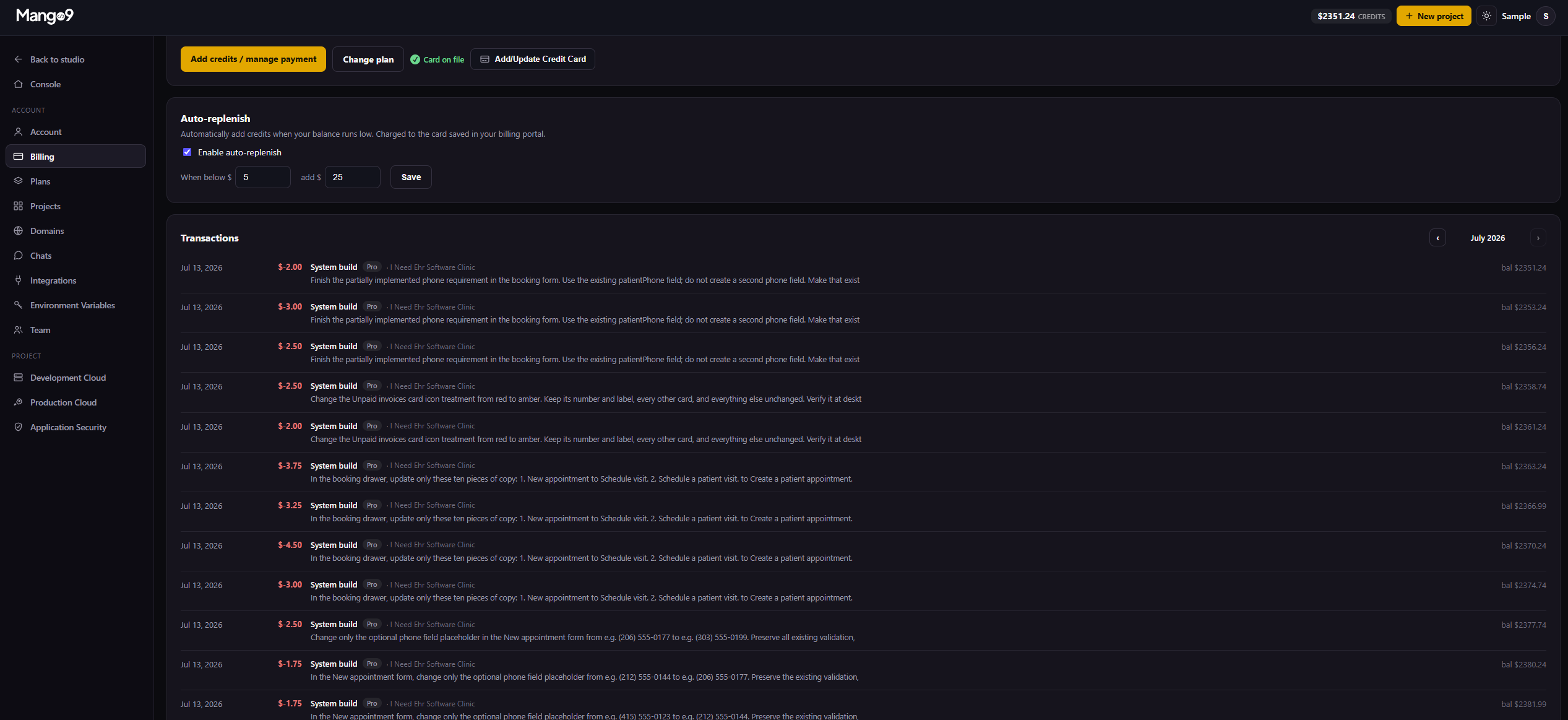
Task: Go to next month in Transactions
Action: (1538, 238)
